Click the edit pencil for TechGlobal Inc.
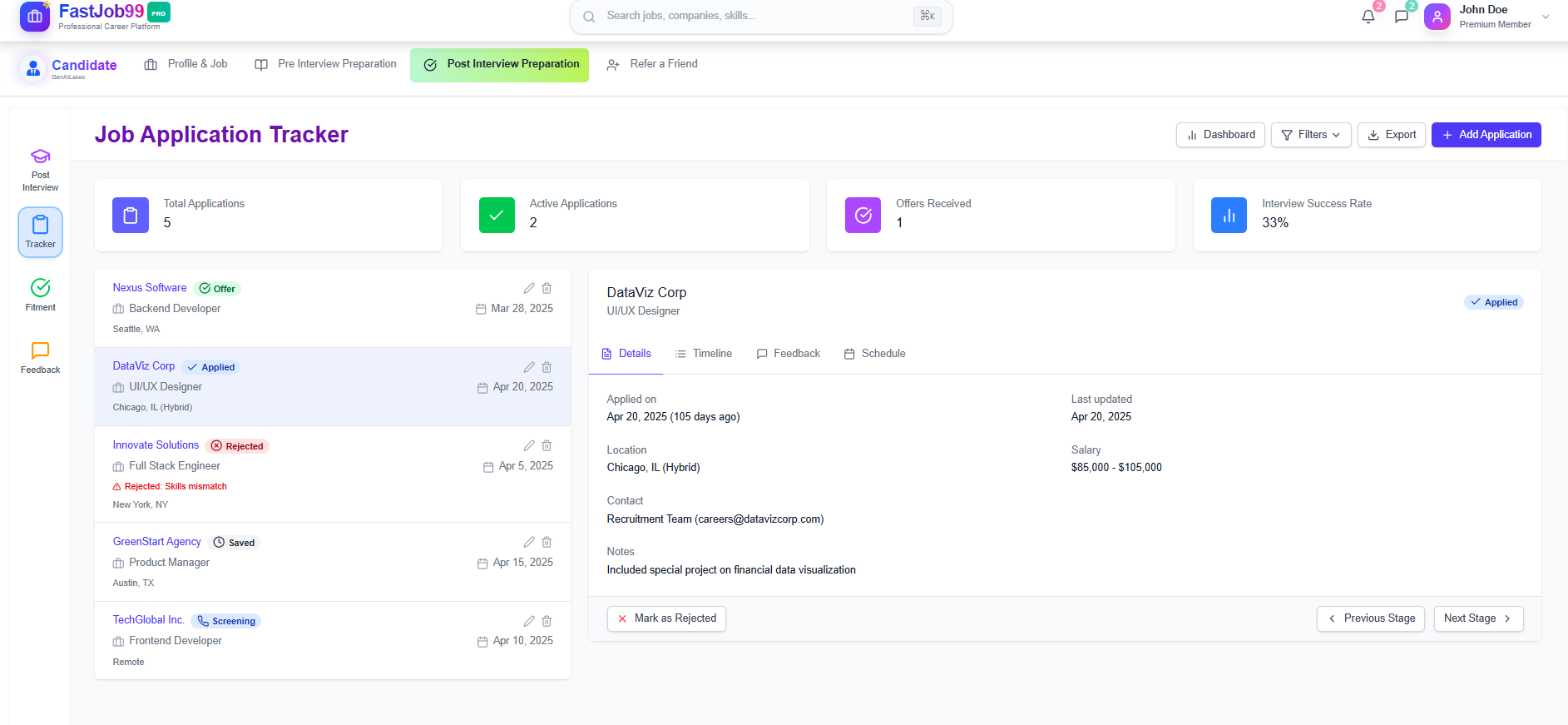The height and width of the screenshot is (725, 1568). (x=529, y=621)
